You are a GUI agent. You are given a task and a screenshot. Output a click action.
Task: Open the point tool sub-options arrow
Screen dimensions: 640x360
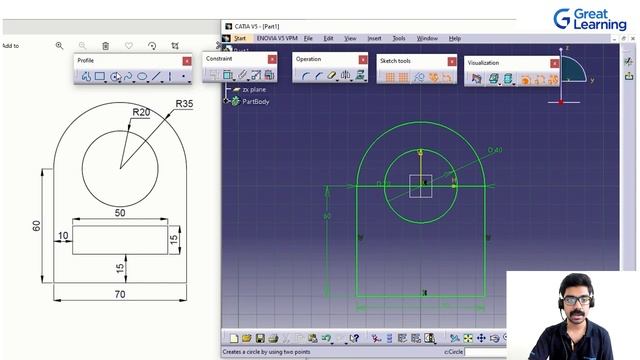[189, 82]
